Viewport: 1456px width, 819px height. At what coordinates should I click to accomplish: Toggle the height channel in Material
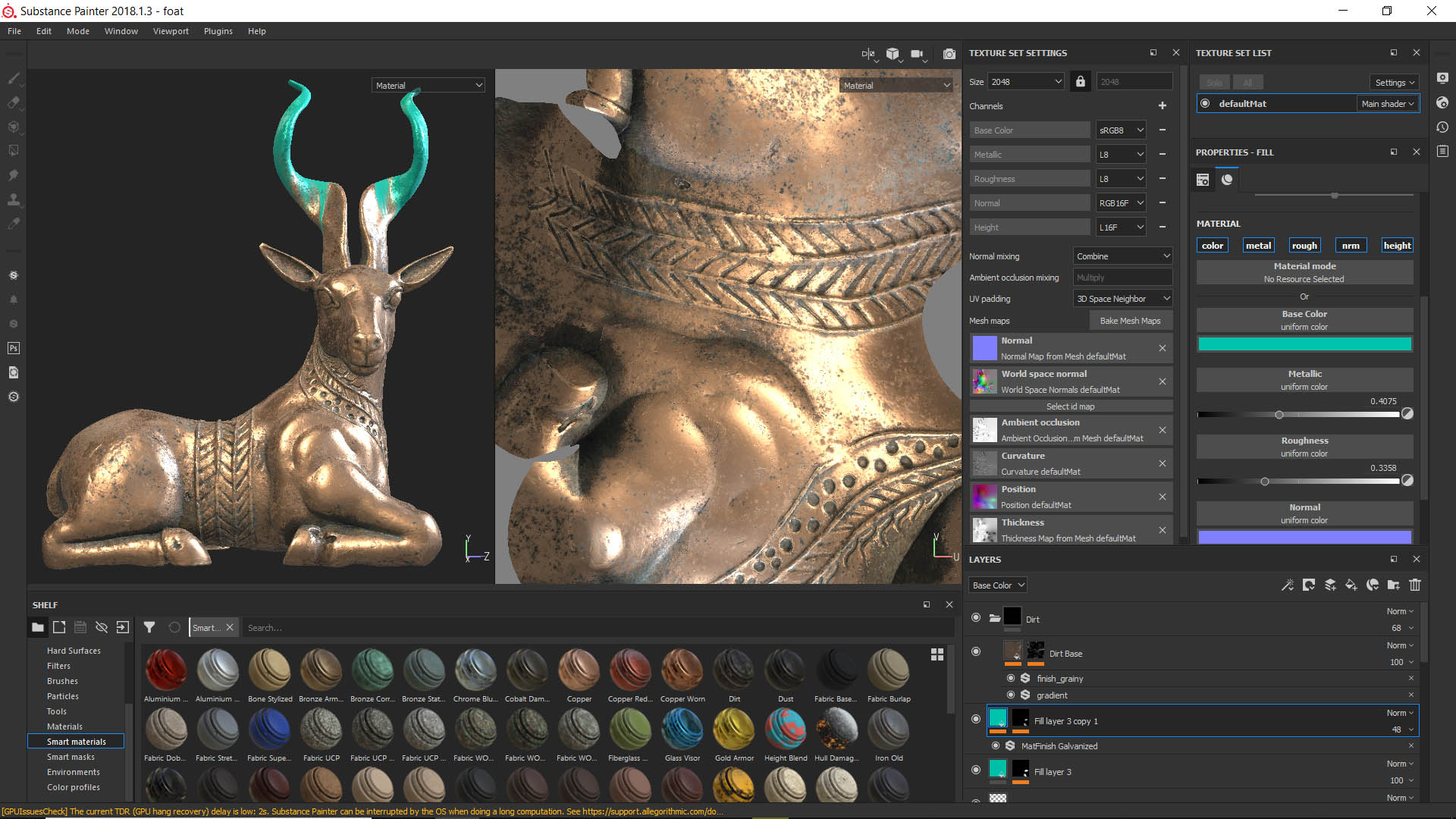tap(1397, 245)
